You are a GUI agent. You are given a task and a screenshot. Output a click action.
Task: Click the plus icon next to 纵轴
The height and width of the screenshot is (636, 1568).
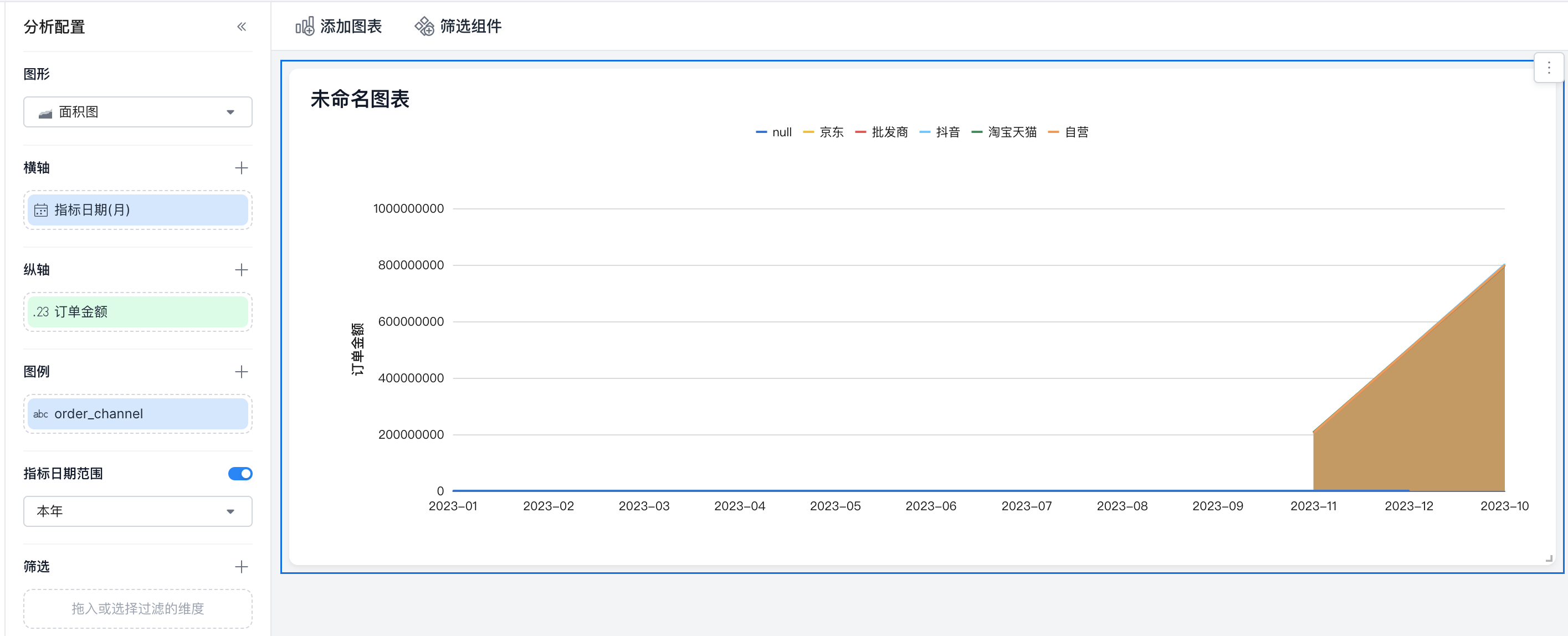[x=242, y=270]
